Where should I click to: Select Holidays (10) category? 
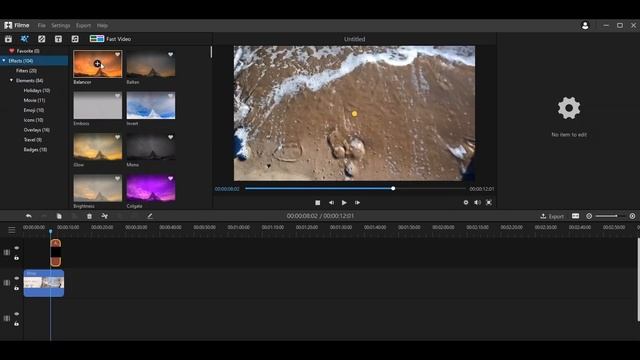pos(37,90)
